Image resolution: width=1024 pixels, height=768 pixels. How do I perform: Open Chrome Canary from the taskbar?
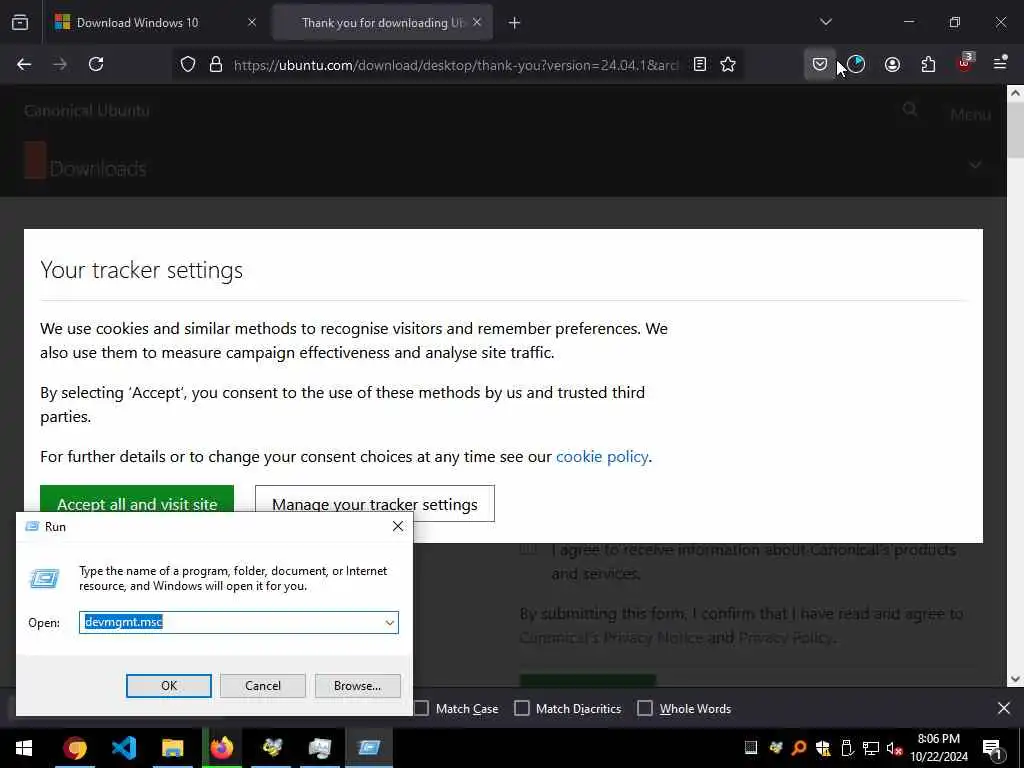[x=75, y=748]
